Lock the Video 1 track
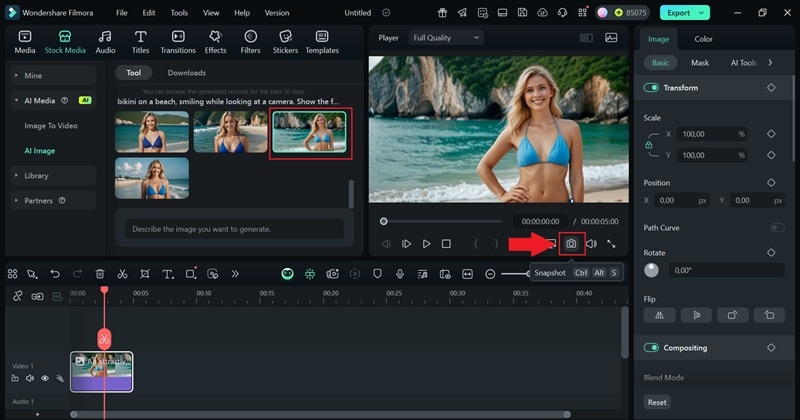Image resolution: width=800 pixels, height=420 pixels. (15, 378)
